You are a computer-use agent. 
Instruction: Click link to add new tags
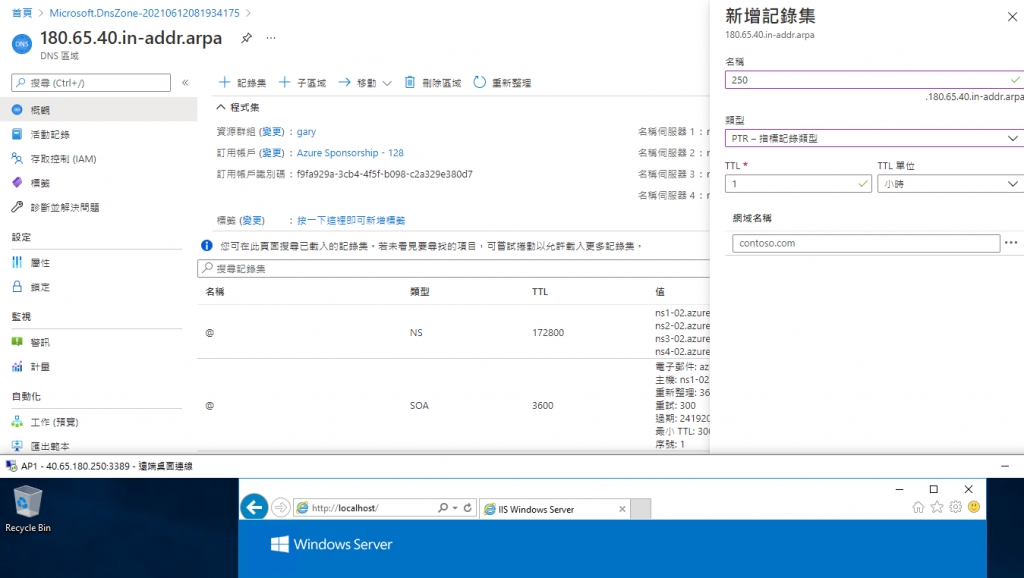351,220
